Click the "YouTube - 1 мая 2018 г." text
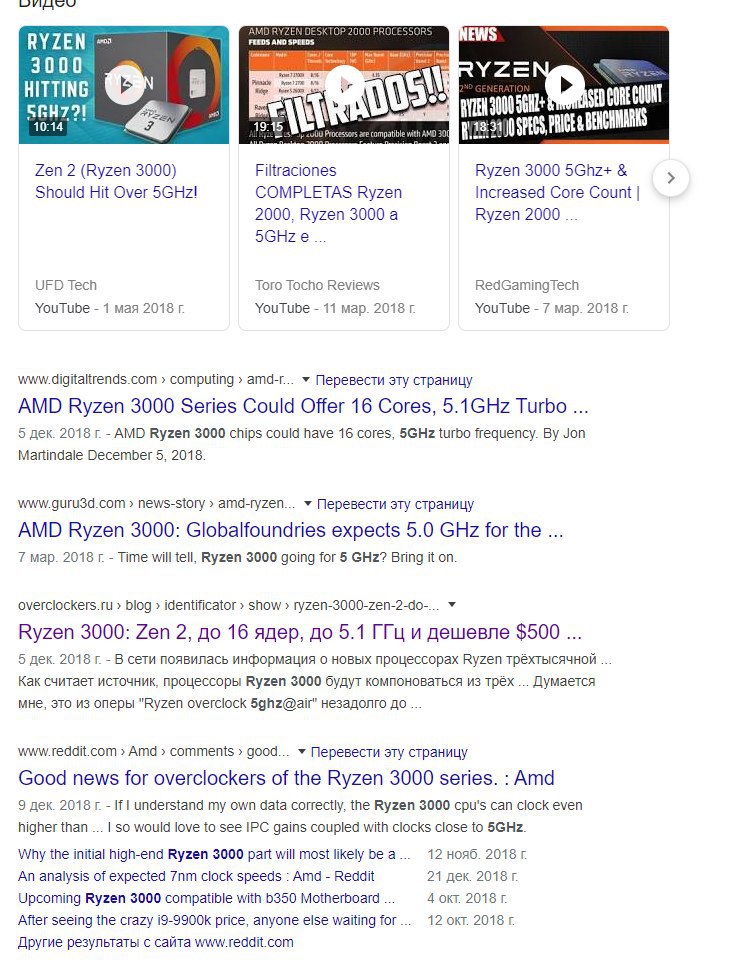729x975 pixels. [110, 308]
